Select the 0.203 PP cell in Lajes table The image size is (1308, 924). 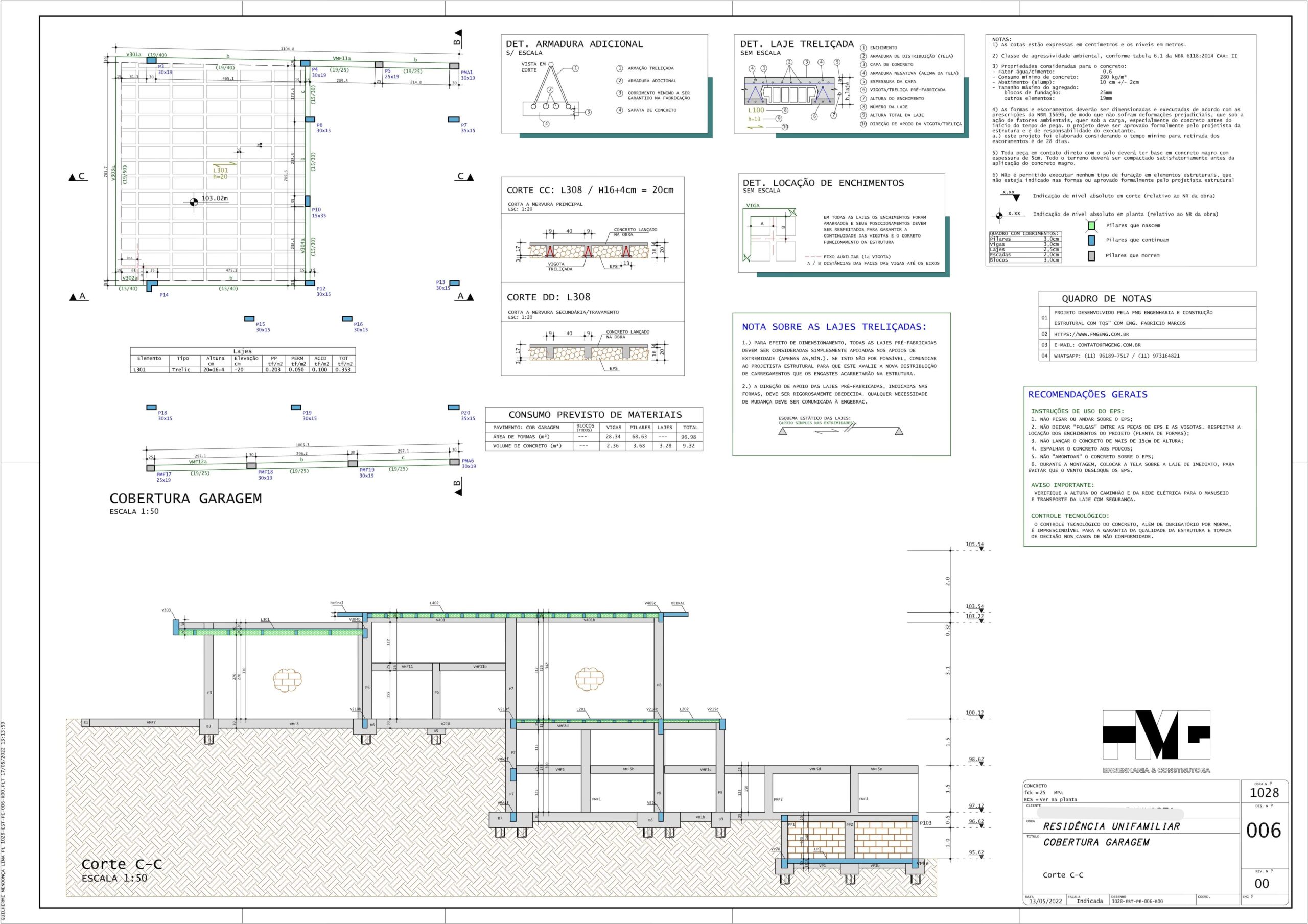[x=273, y=370]
